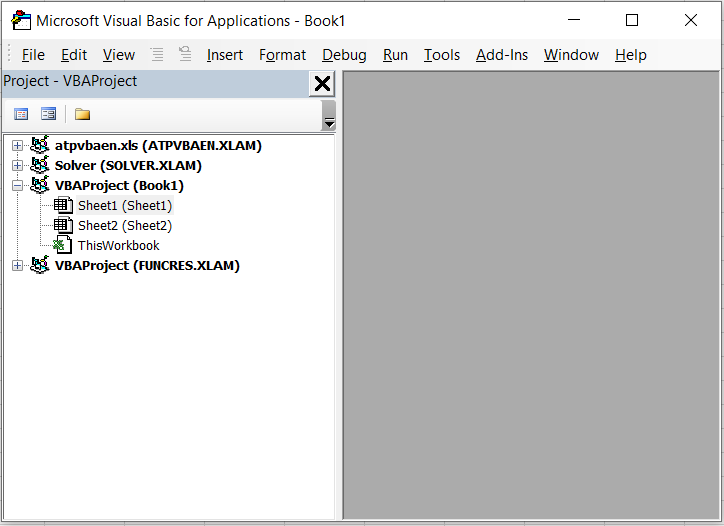Select Sheet1 (Sheet1) in project tree
The width and height of the screenshot is (724, 526).
point(124,206)
